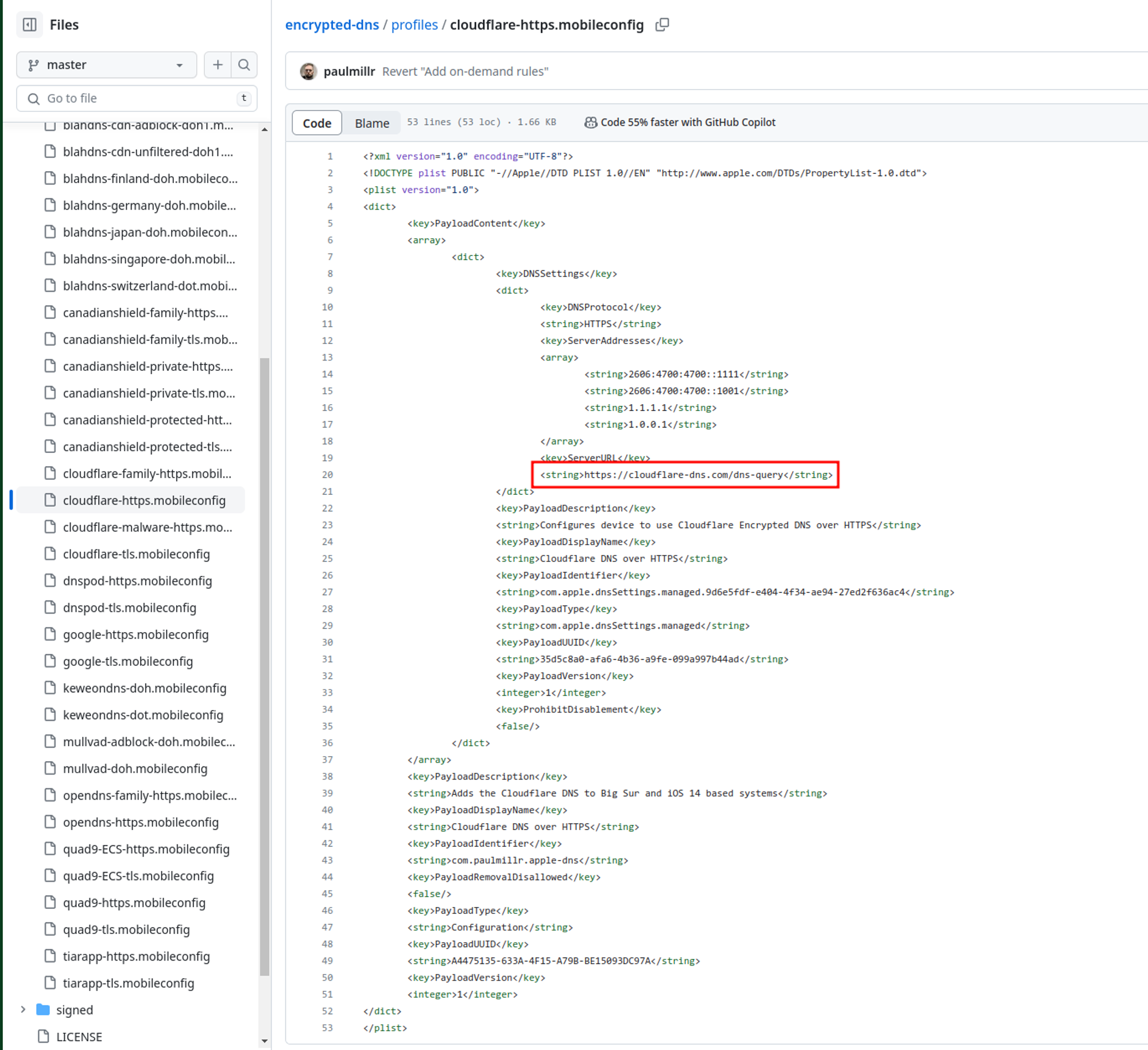Click the add file plus icon
Screen dimensions: 1148x1050
218,65
